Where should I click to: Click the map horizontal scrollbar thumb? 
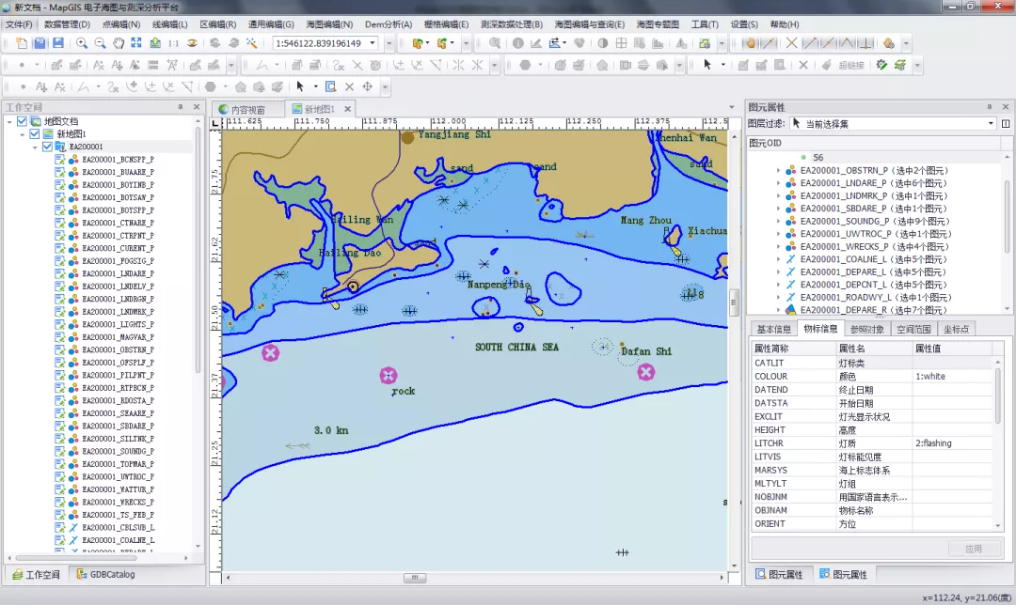414,578
